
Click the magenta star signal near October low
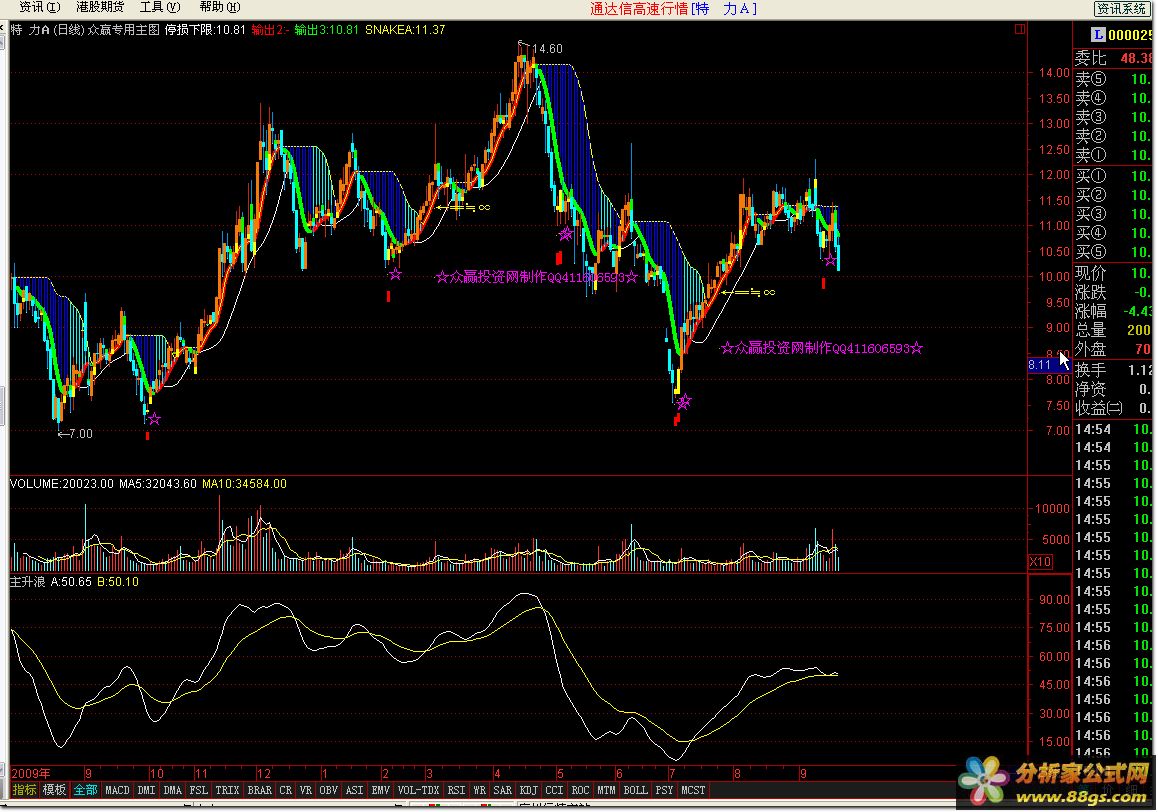pyautogui.click(x=154, y=419)
